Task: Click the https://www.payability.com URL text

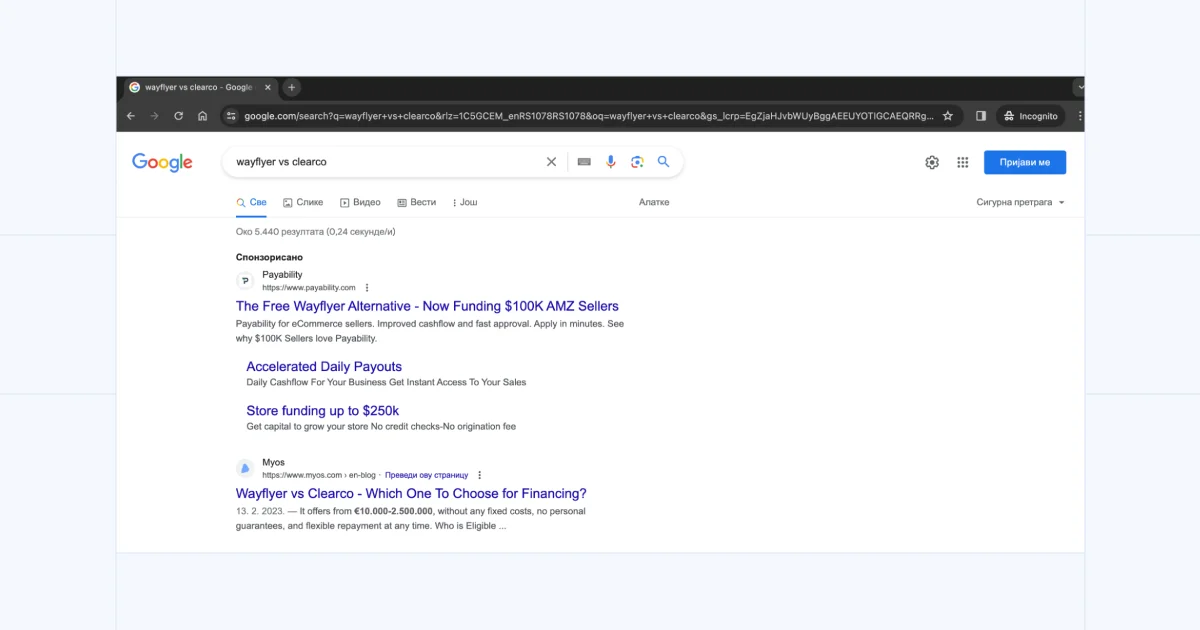Action: [309, 288]
